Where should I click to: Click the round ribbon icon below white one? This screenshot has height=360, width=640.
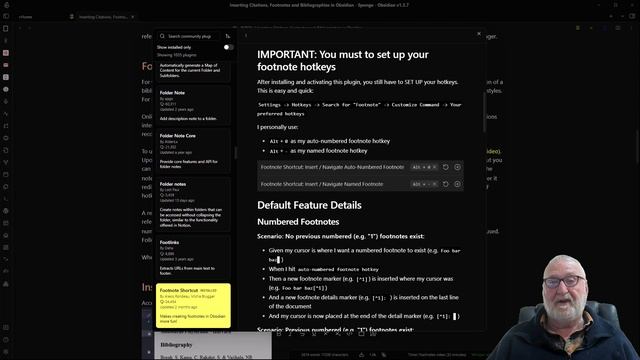[x=6, y=89]
